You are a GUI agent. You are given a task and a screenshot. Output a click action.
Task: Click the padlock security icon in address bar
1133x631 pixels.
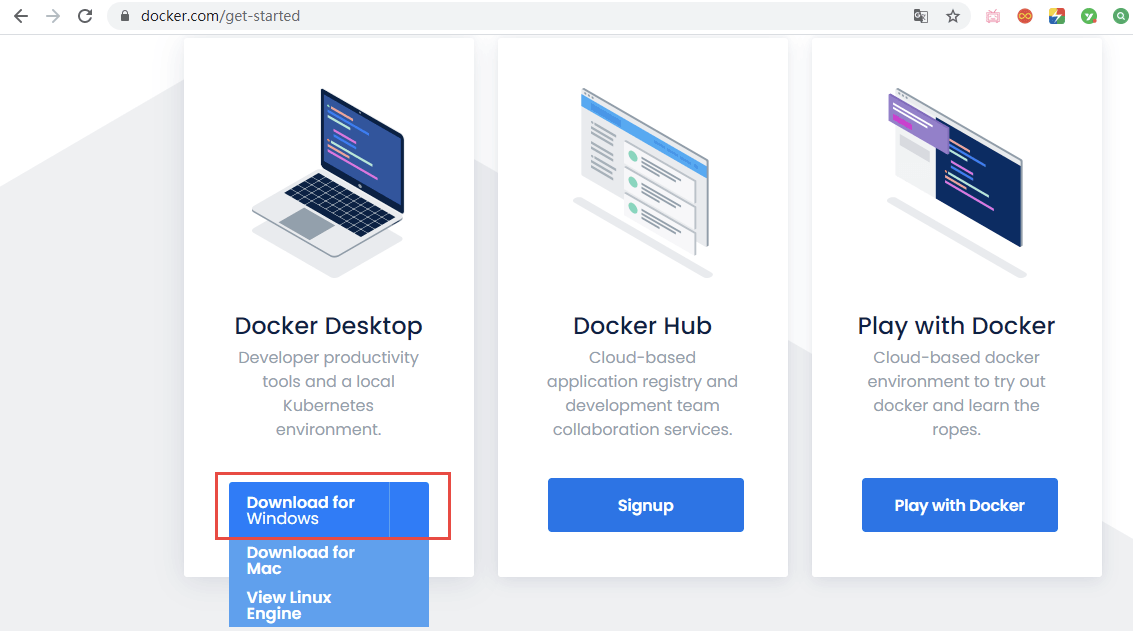(x=123, y=16)
